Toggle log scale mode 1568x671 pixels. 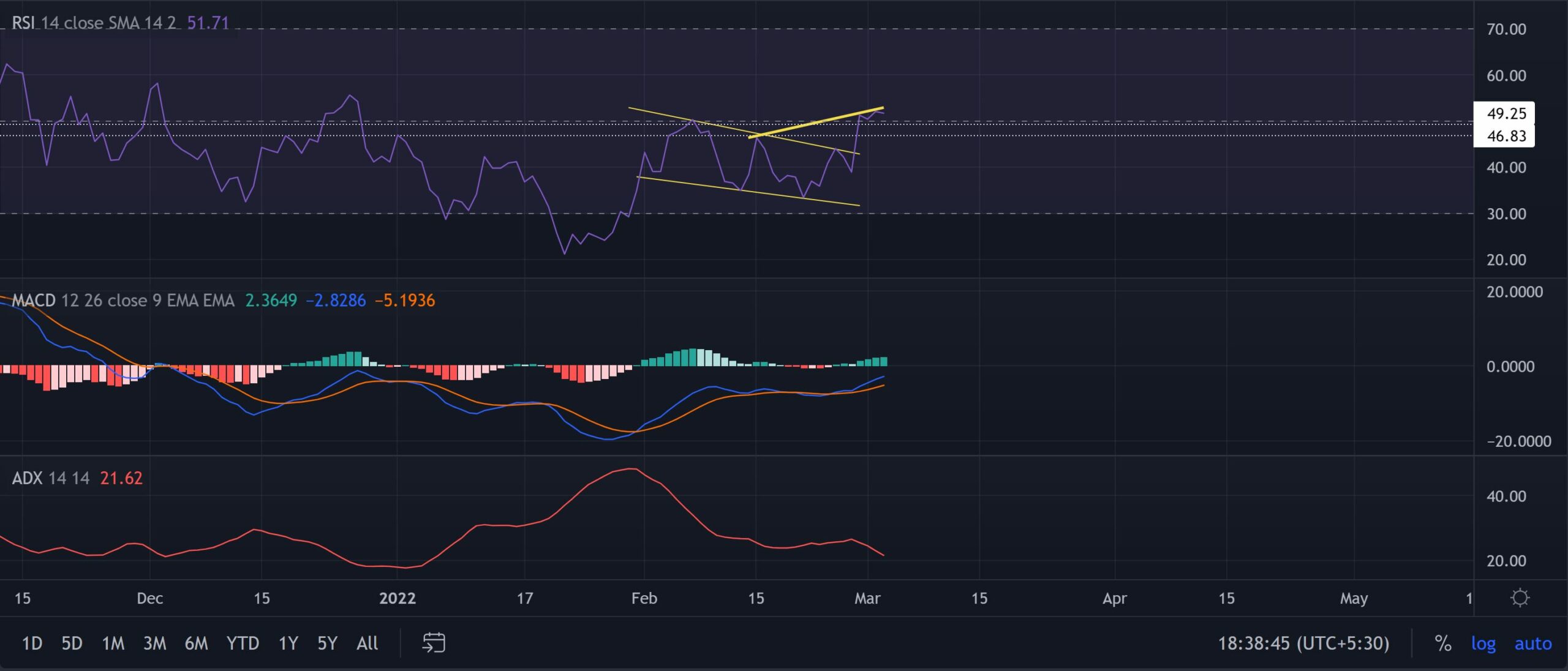1483,643
